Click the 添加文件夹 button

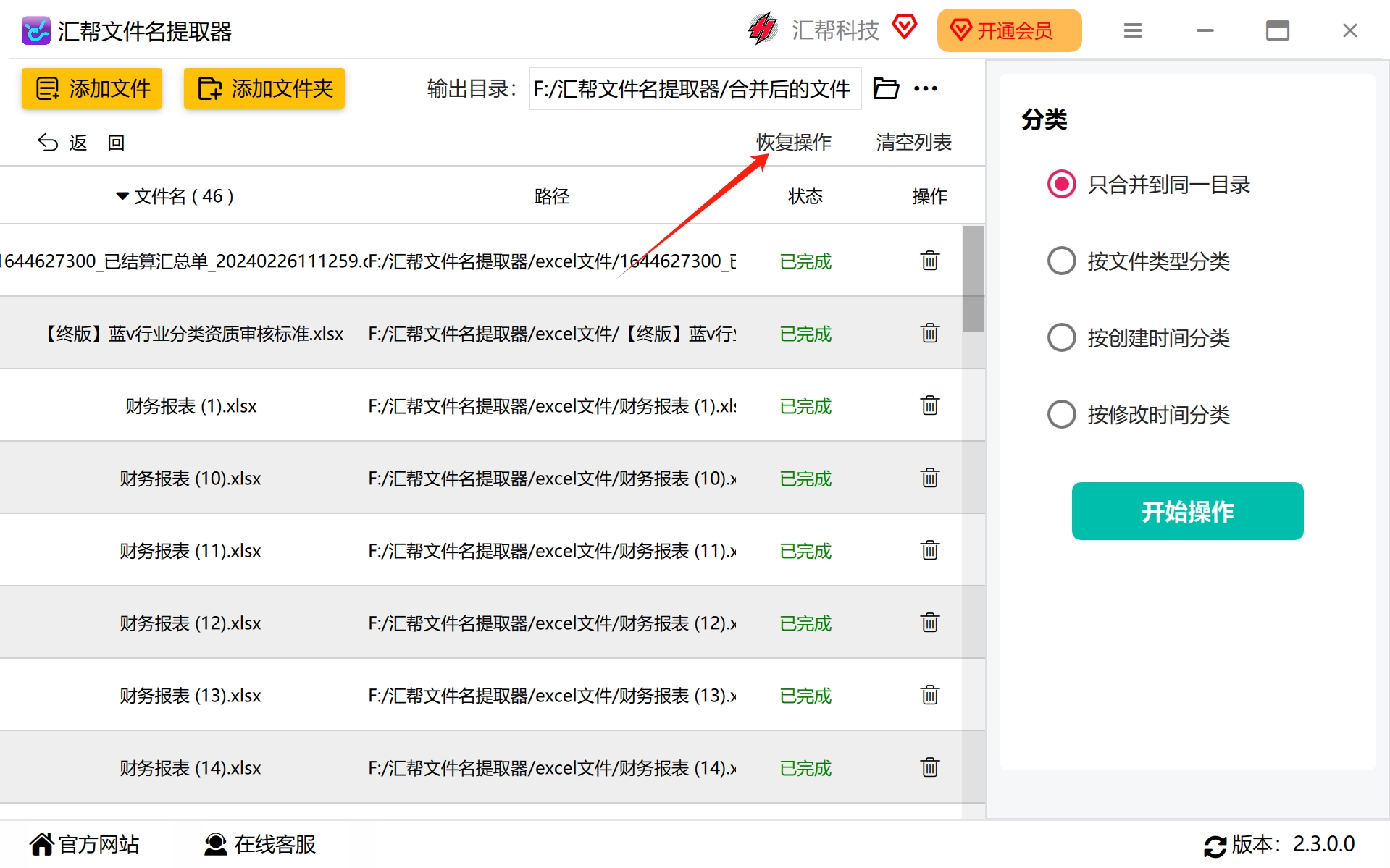click(264, 88)
